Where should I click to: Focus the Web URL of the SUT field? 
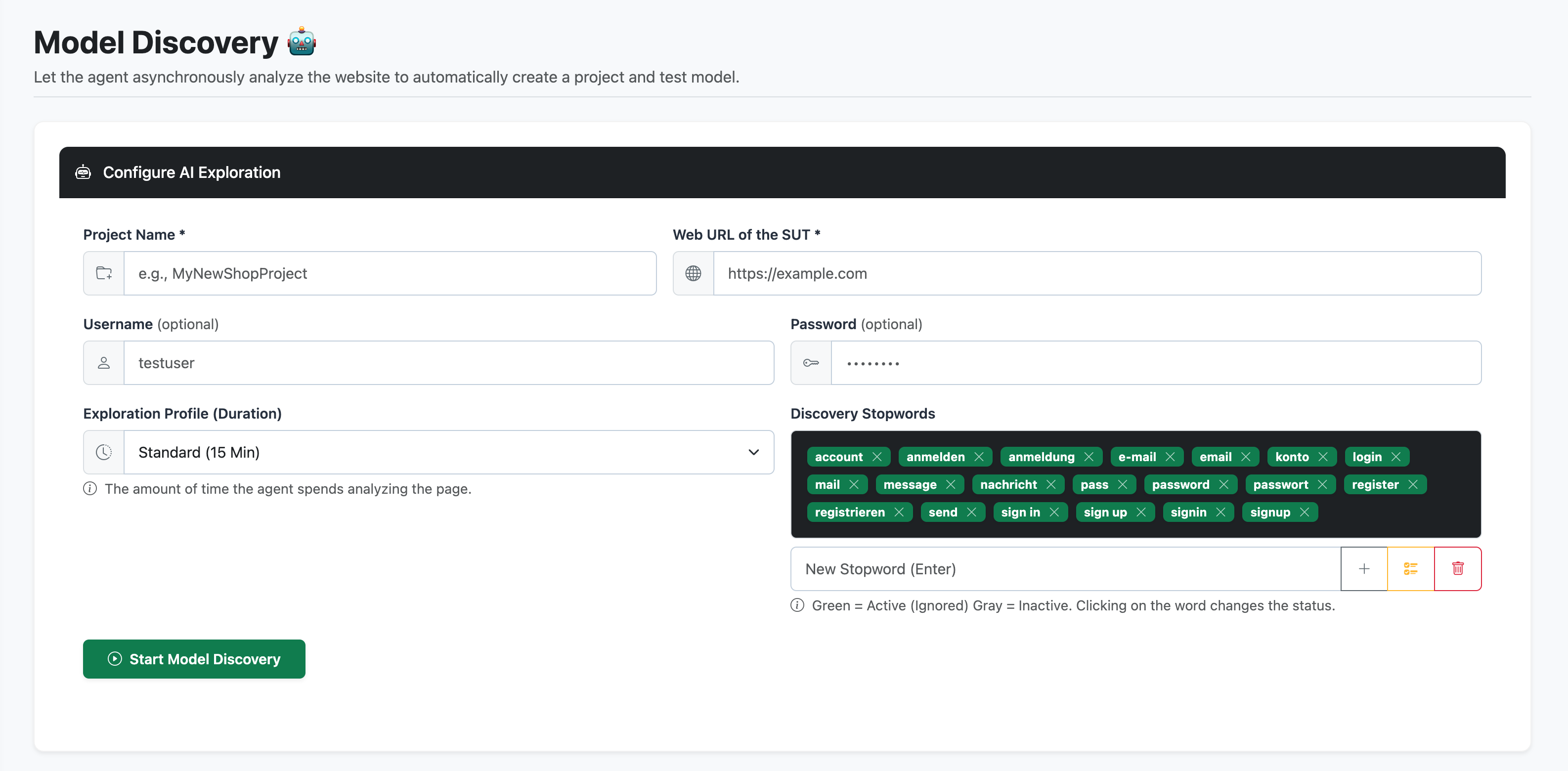(x=1097, y=273)
